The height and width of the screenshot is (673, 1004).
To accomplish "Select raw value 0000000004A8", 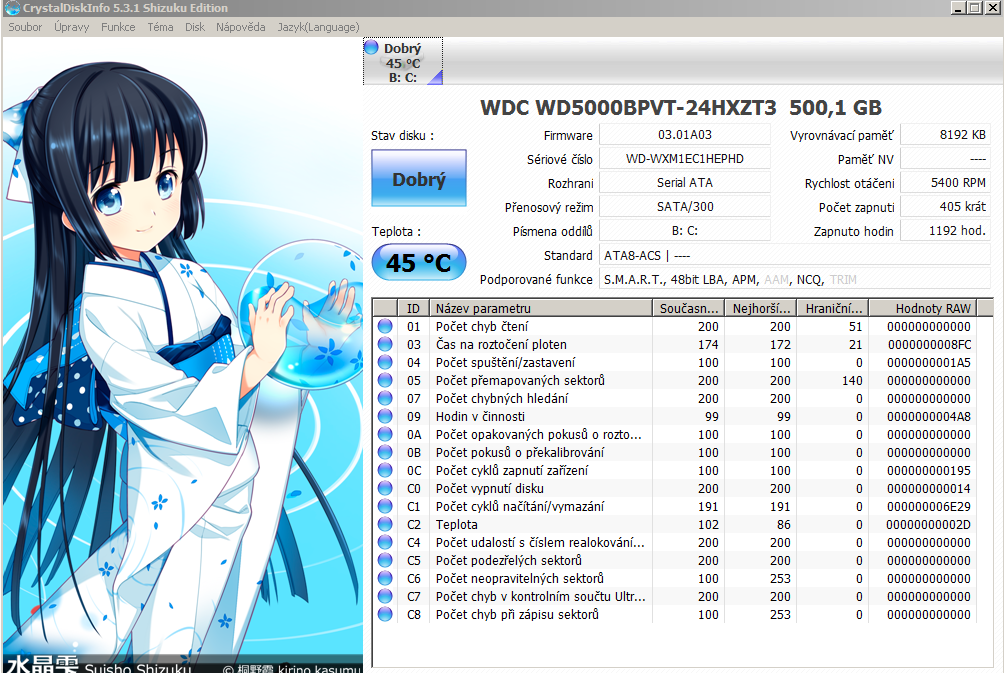I will 929,416.
